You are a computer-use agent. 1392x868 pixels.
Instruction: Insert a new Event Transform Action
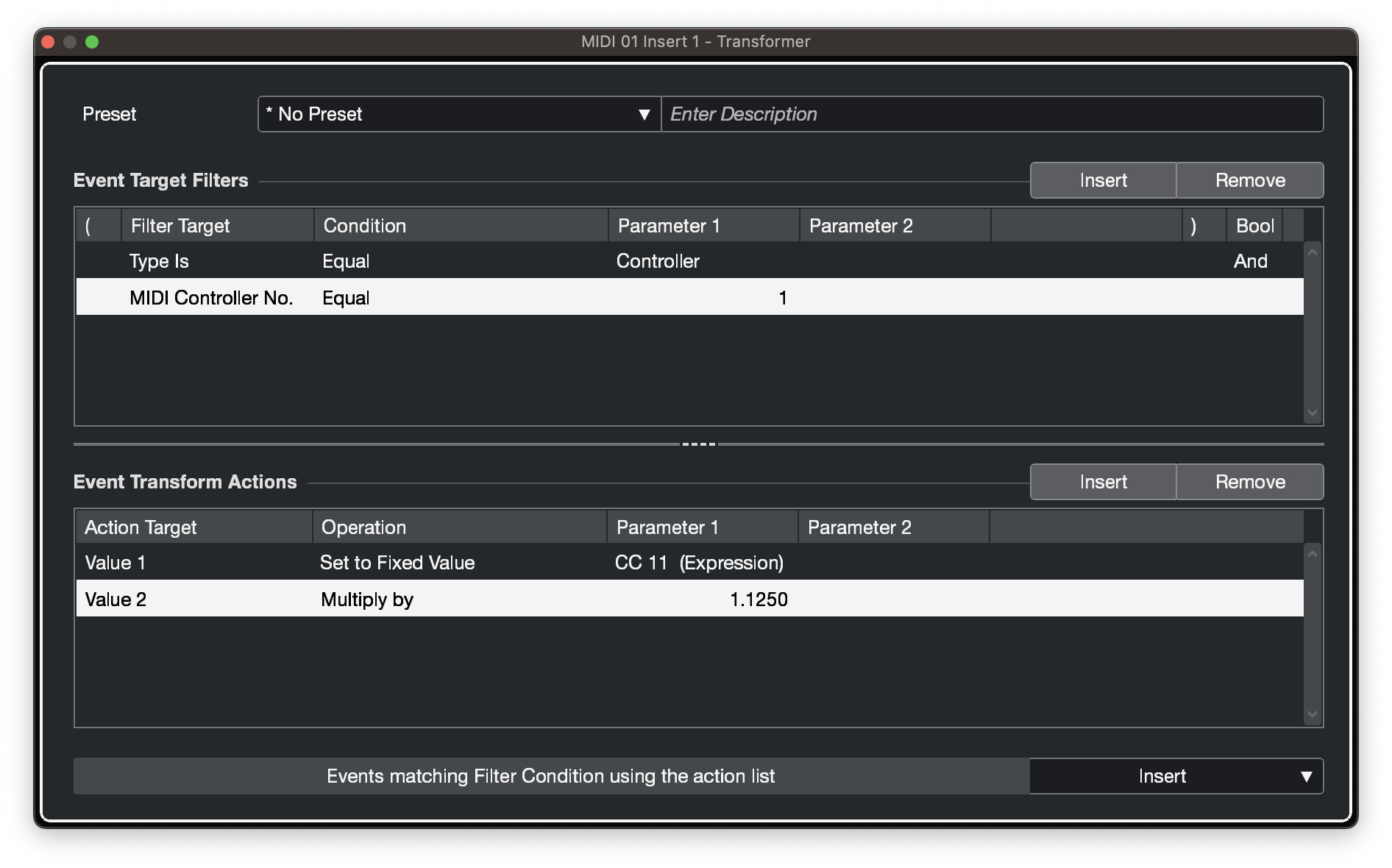(x=1103, y=483)
